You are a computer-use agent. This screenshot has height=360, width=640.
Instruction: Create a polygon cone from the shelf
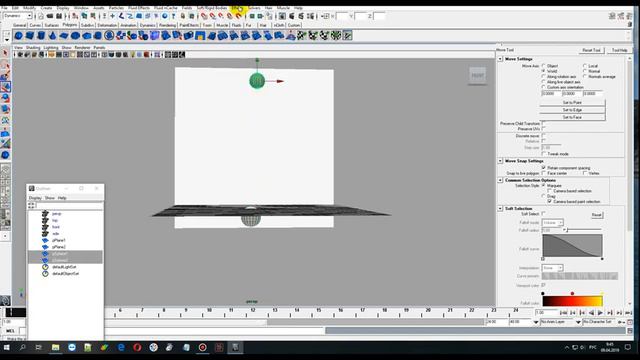coord(52,36)
